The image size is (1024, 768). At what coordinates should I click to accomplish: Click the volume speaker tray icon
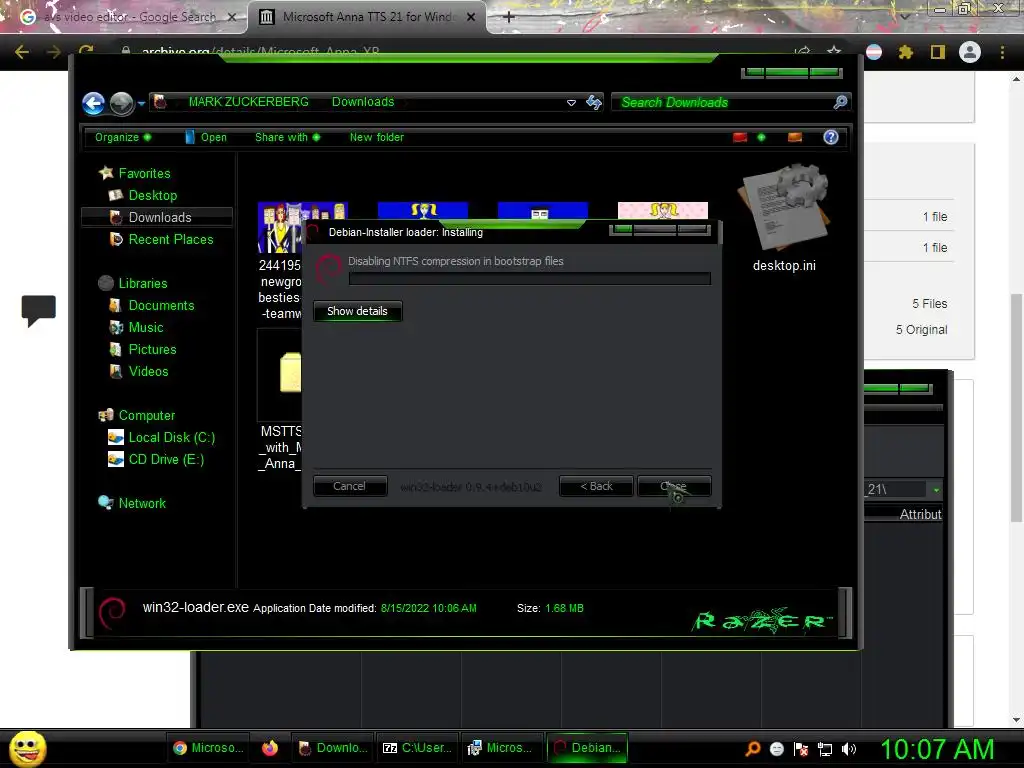(x=848, y=749)
